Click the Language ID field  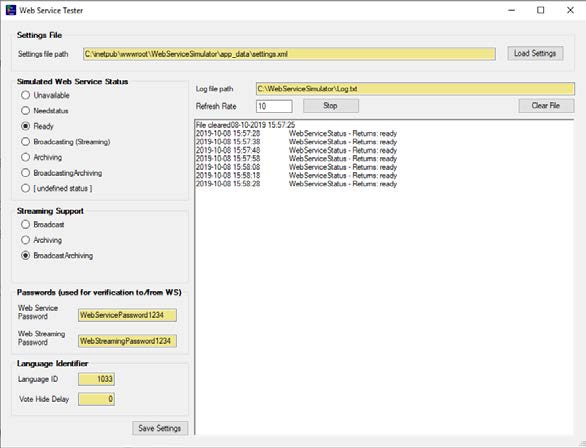pyautogui.click(x=96, y=379)
